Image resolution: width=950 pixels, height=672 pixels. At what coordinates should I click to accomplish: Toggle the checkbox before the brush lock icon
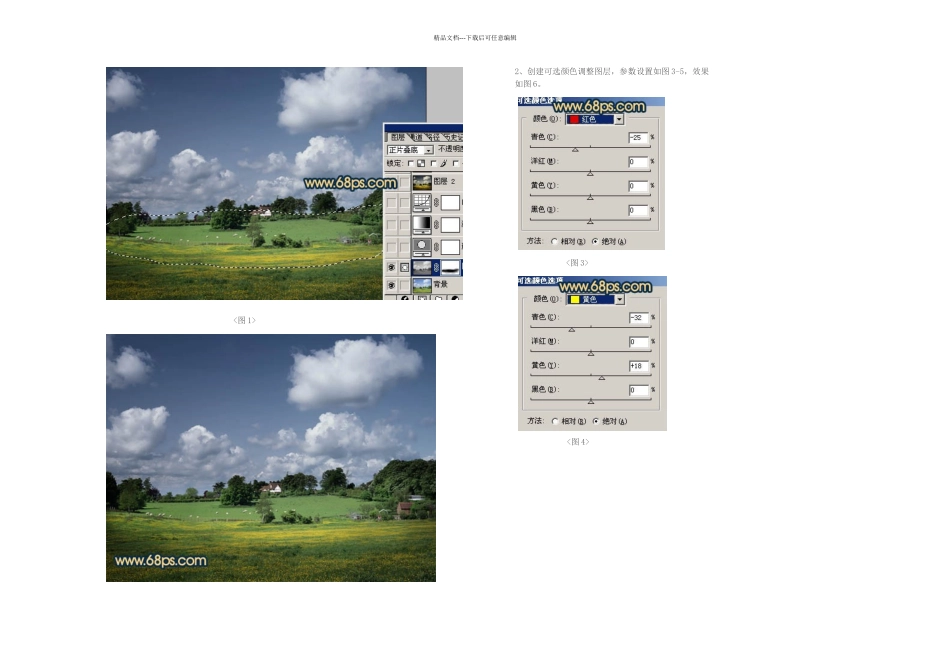pos(434,164)
